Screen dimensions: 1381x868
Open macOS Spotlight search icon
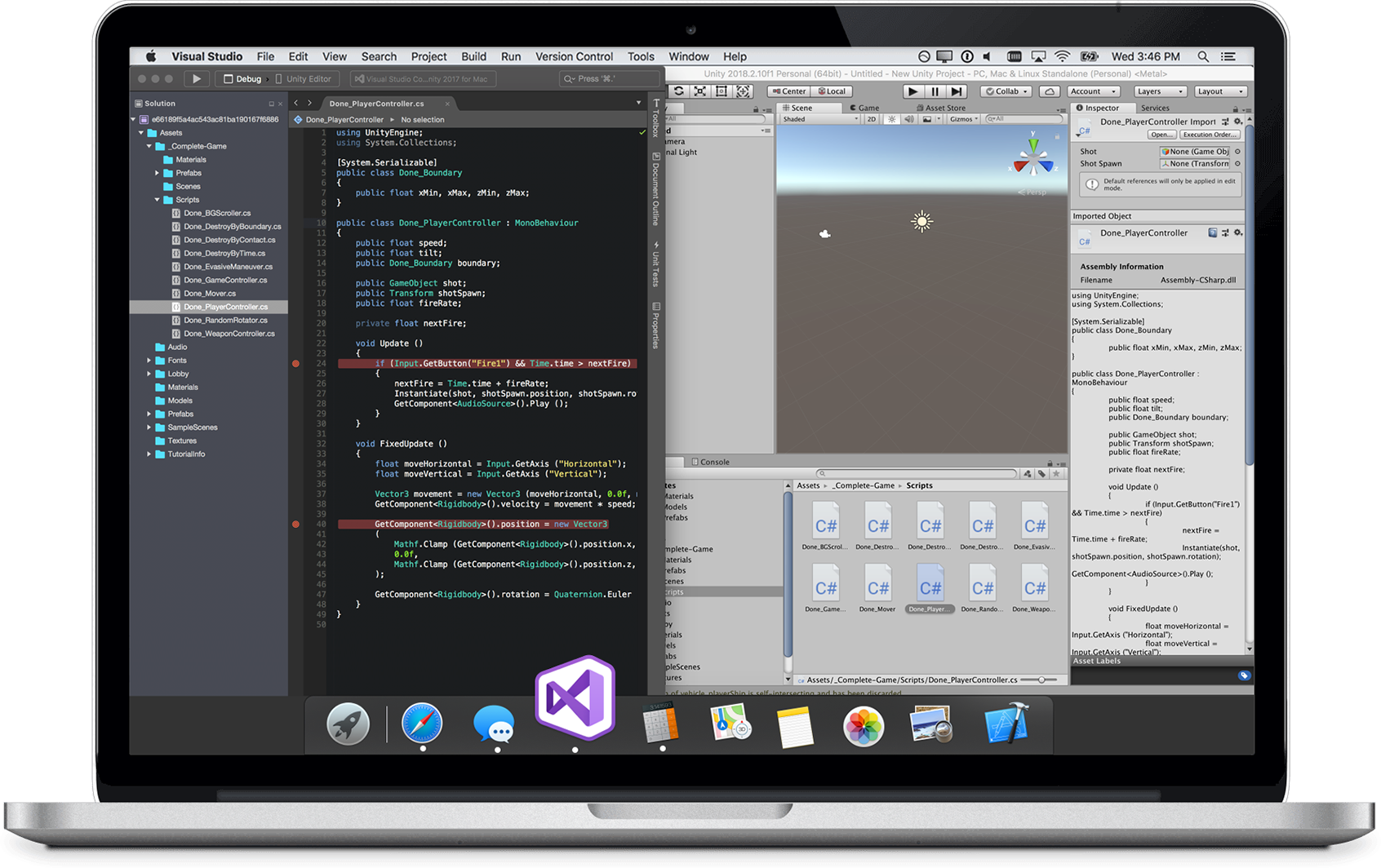pos(1203,56)
